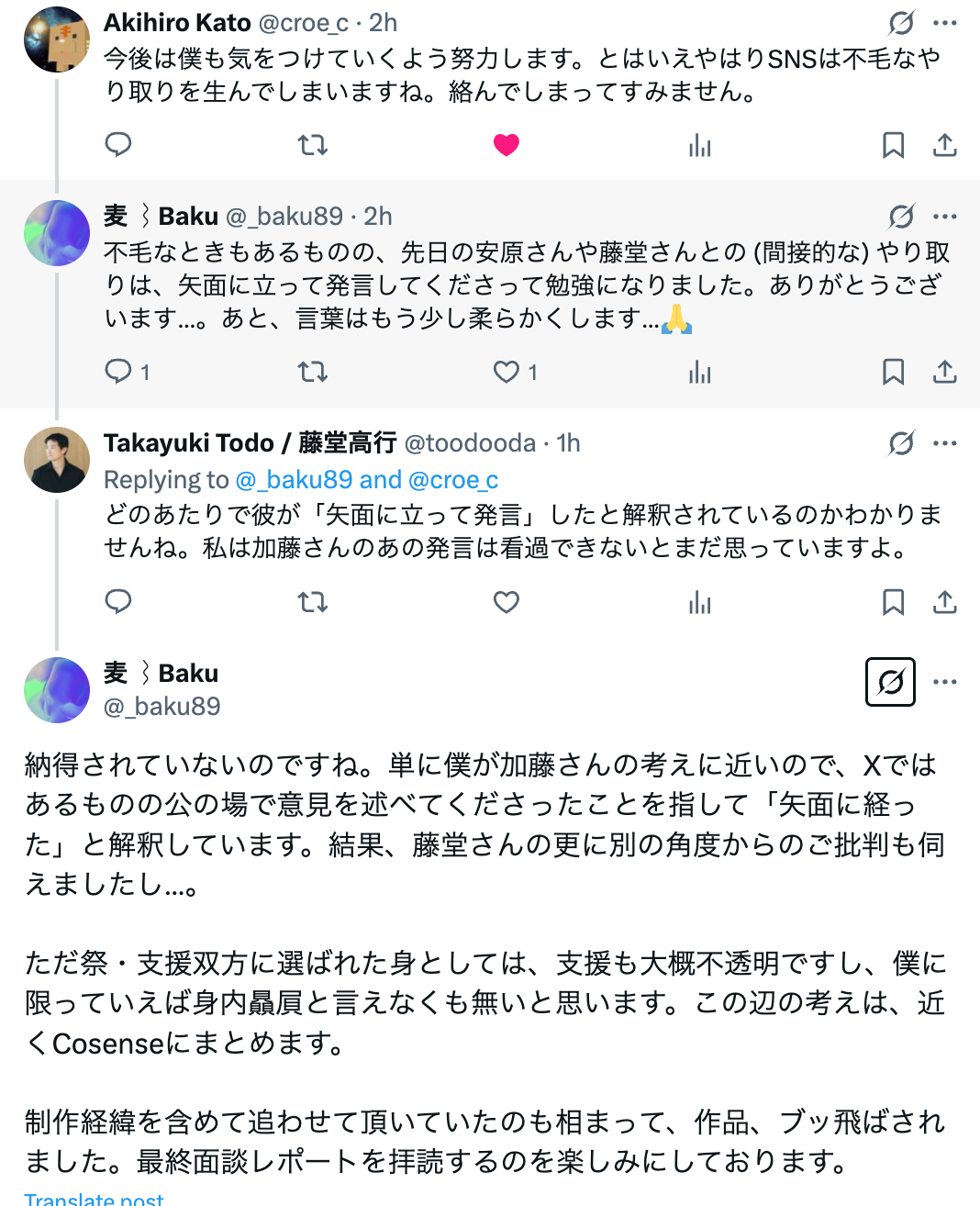Reply to Akihiro Kato's tweet
Screen dimensions: 980x1206
click(118, 145)
